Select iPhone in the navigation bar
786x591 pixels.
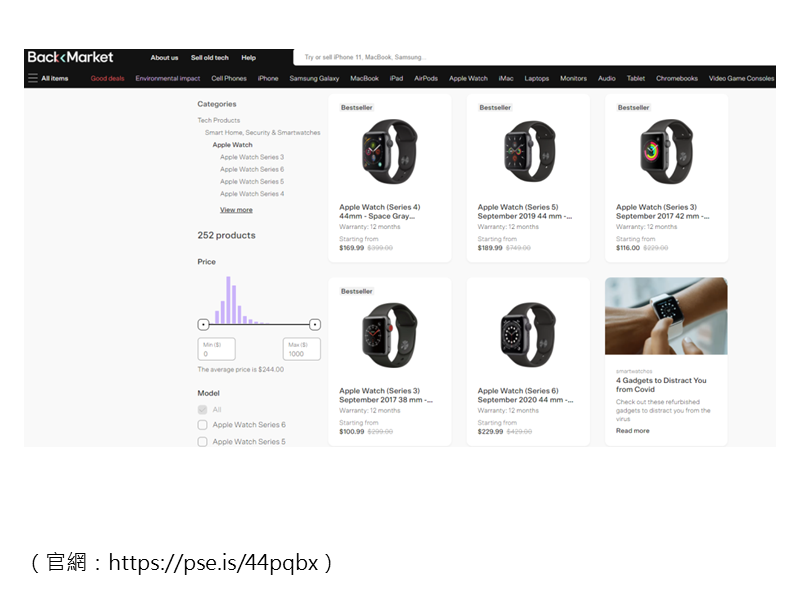pyautogui.click(x=268, y=78)
